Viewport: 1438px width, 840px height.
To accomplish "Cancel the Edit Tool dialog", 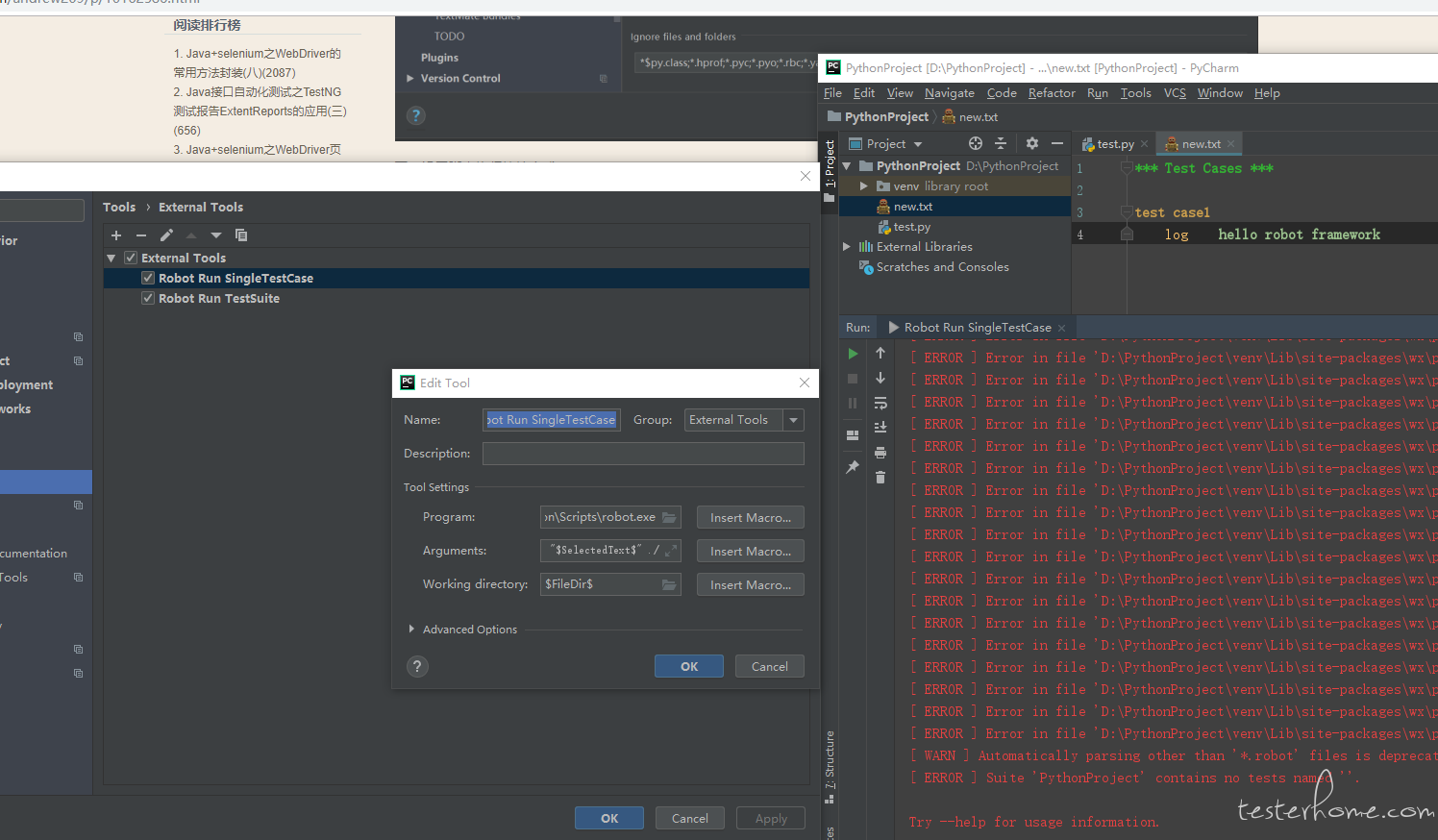I will coord(770,666).
